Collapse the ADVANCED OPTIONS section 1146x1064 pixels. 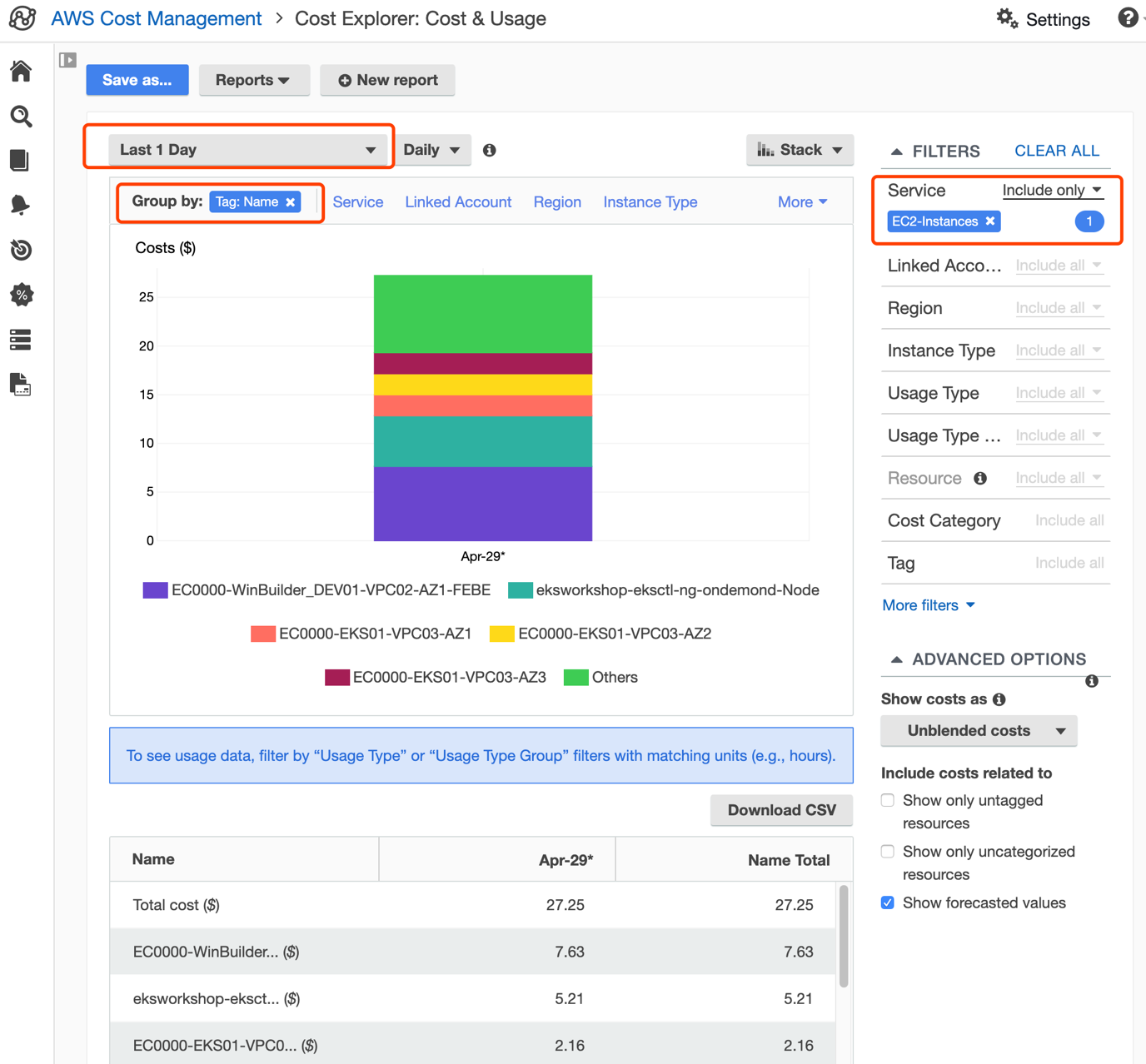click(896, 659)
